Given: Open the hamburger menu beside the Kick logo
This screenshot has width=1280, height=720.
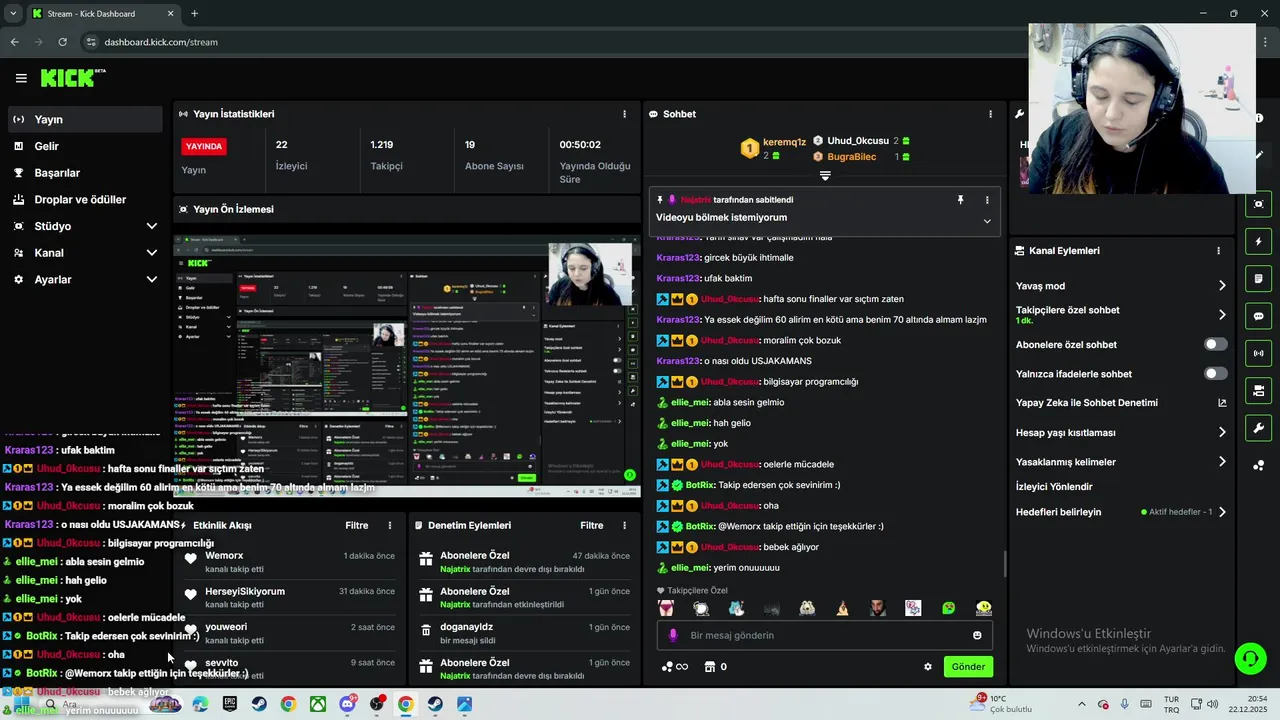Looking at the screenshot, I should 21,78.
